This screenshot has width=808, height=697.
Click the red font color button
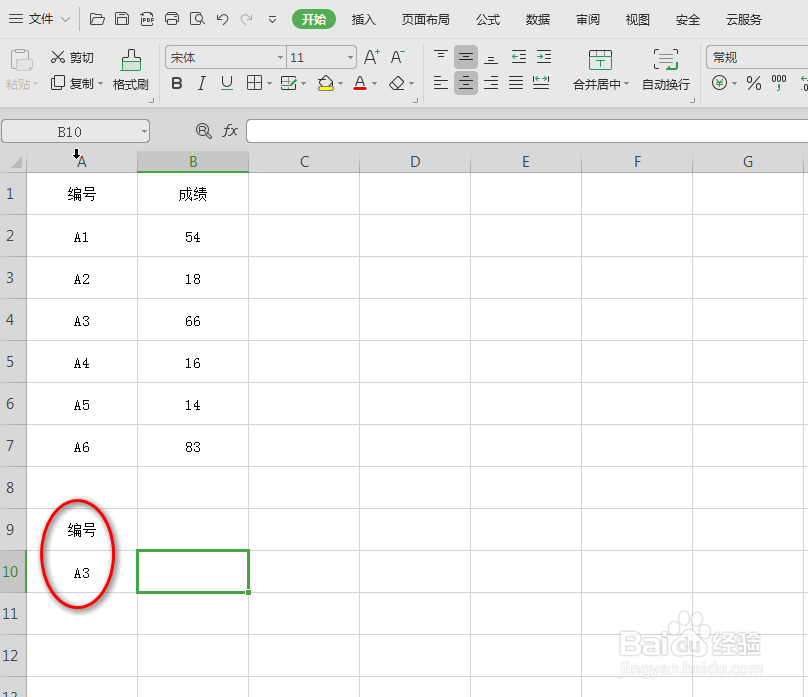click(360, 83)
